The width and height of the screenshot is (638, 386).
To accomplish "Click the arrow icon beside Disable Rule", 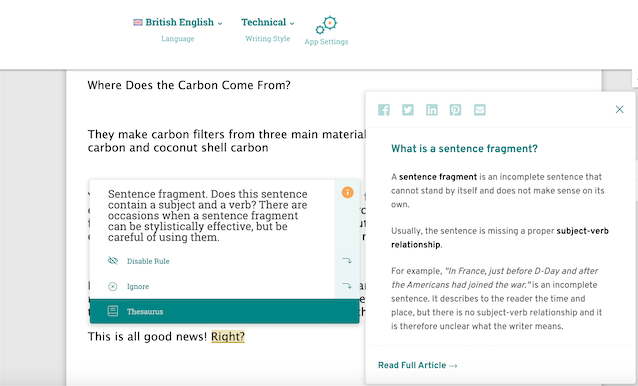I will pyautogui.click(x=347, y=261).
